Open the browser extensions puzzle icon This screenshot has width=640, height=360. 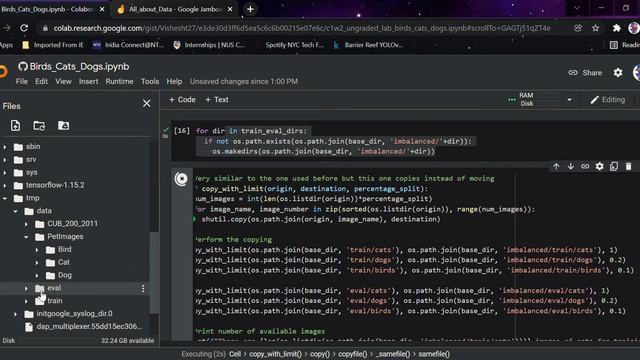[616, 28]
